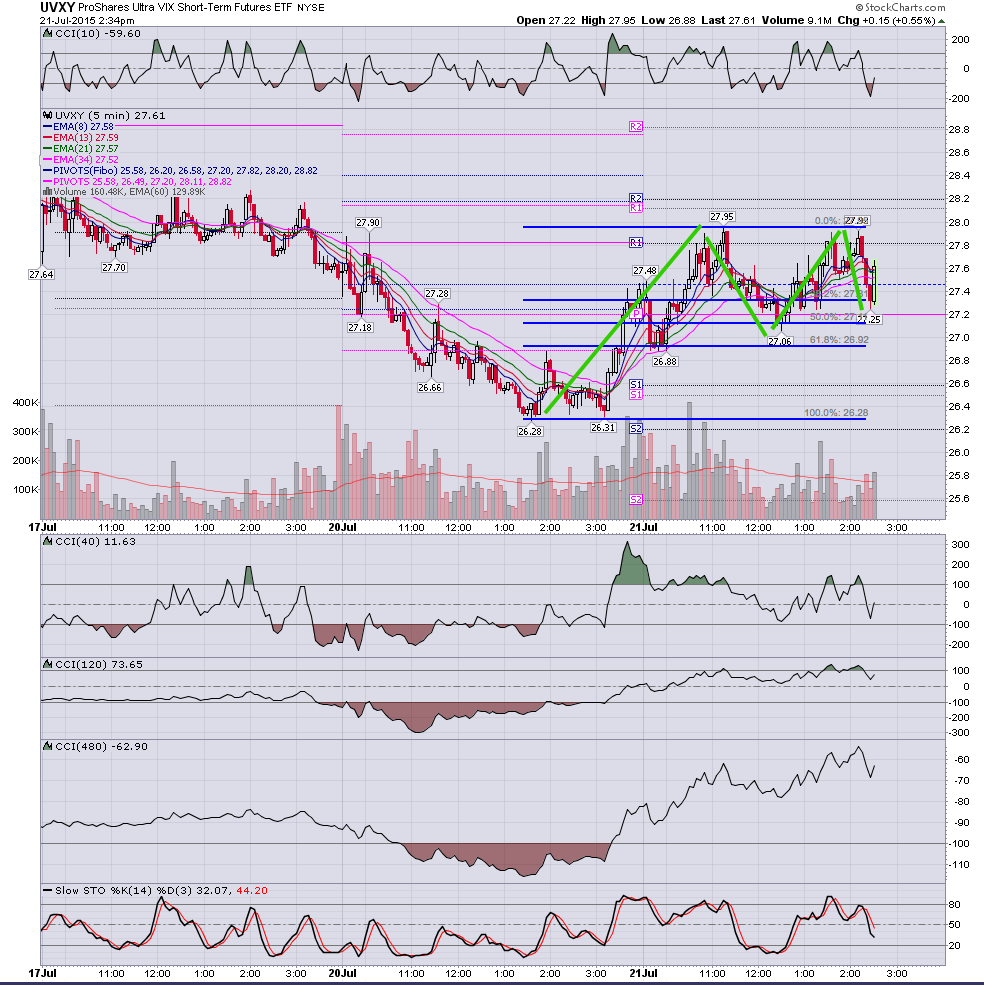Image resolution: width=984 pixels, height=985 pixels.
Task: Click the 400K volume axis label
Action: (x=26, y=403)
